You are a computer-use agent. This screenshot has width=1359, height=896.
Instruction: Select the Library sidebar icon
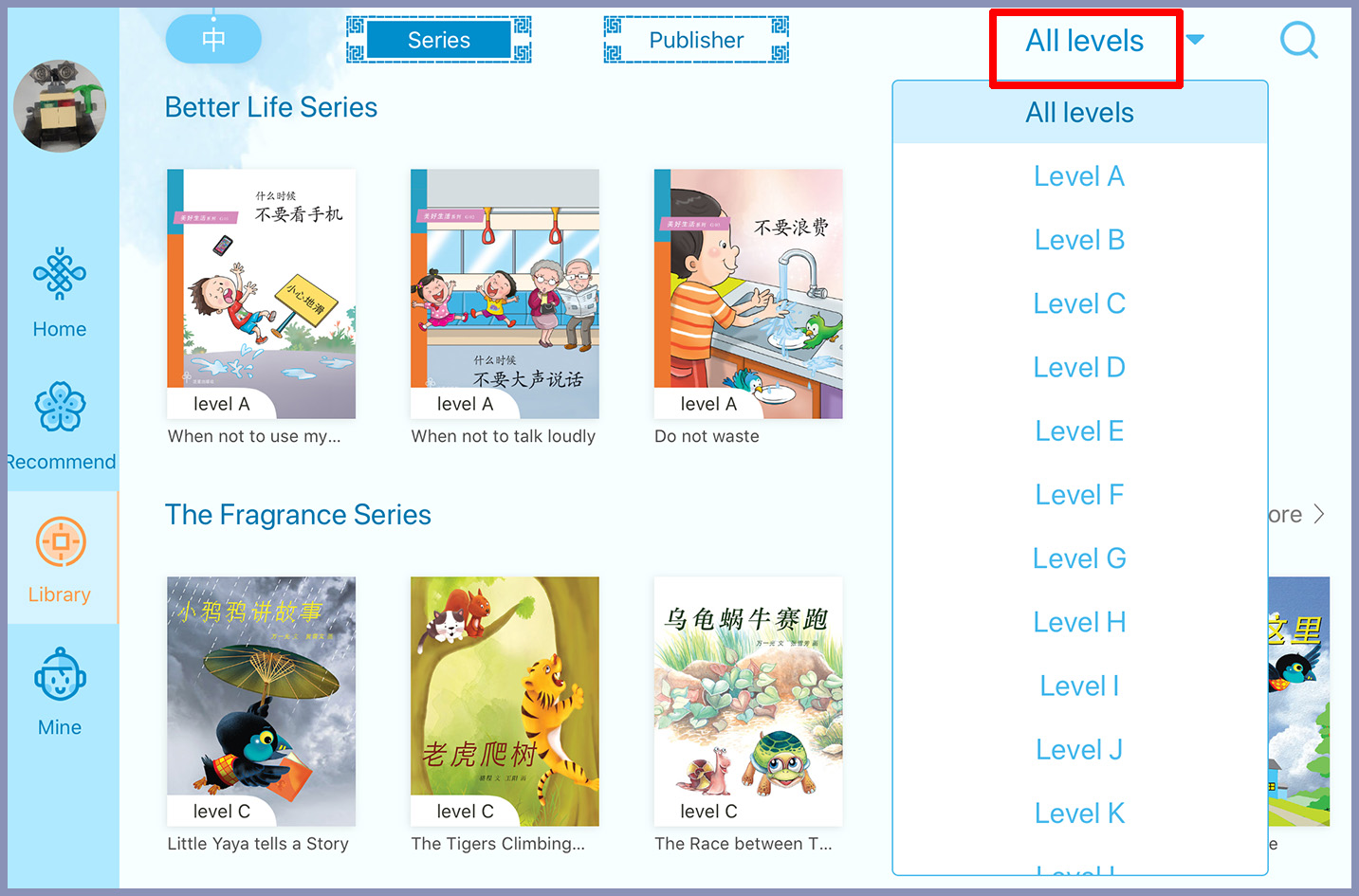coord(61,542)
